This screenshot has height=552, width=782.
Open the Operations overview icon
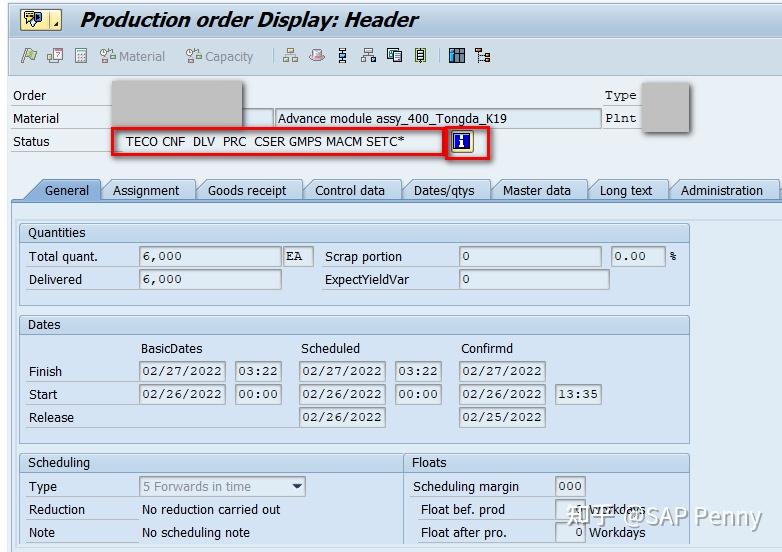pos(343,55)
